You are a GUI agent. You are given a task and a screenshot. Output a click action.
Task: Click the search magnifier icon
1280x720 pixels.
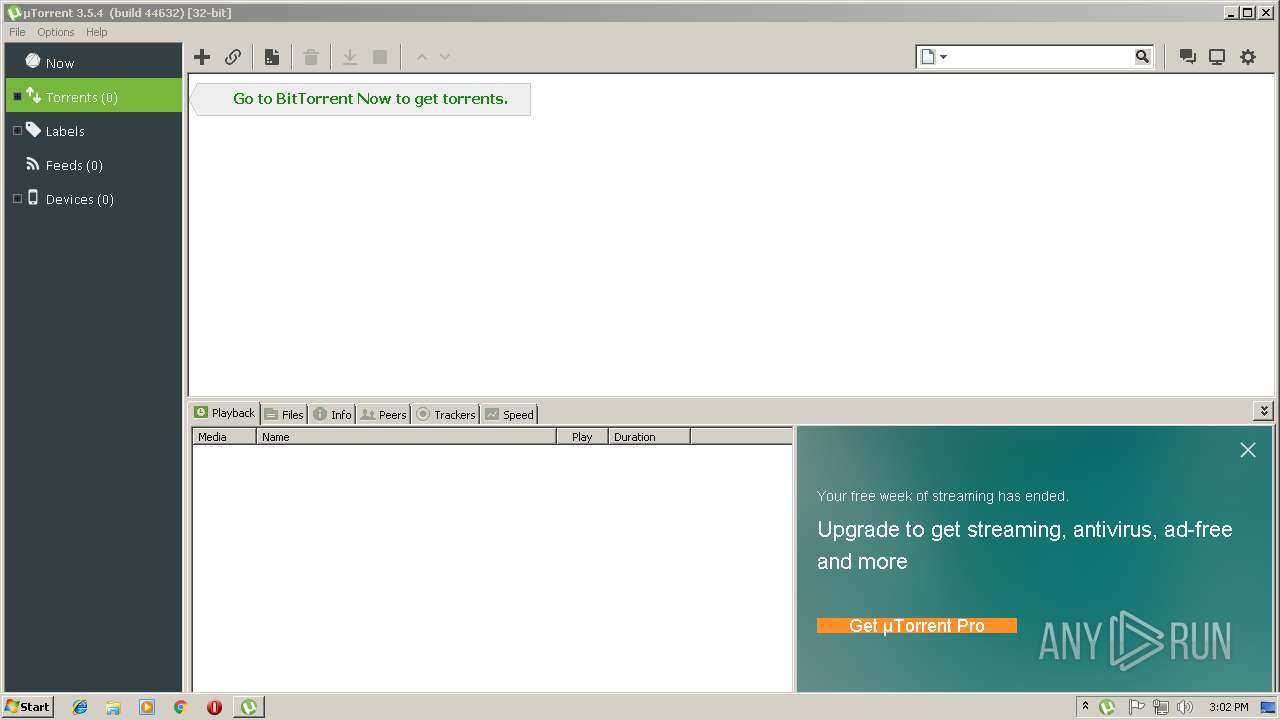pos(1142,57)
